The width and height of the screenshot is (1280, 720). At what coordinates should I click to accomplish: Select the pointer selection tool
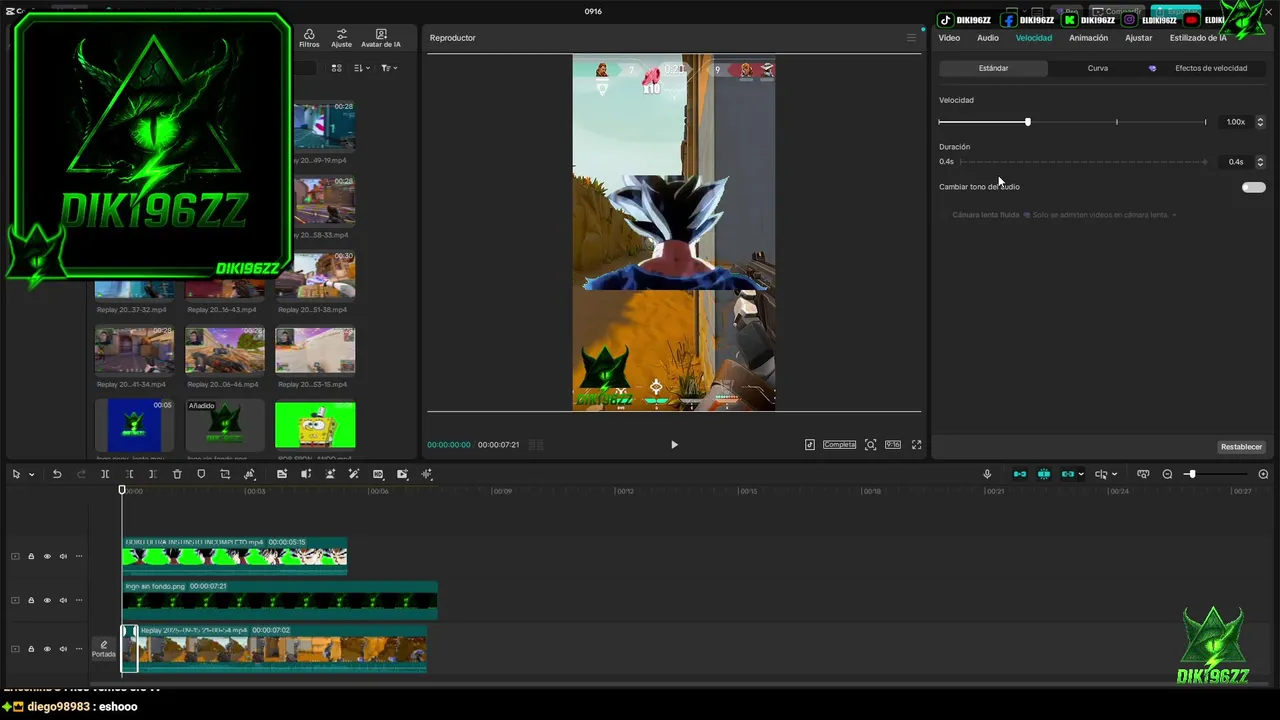click(16, 474)
